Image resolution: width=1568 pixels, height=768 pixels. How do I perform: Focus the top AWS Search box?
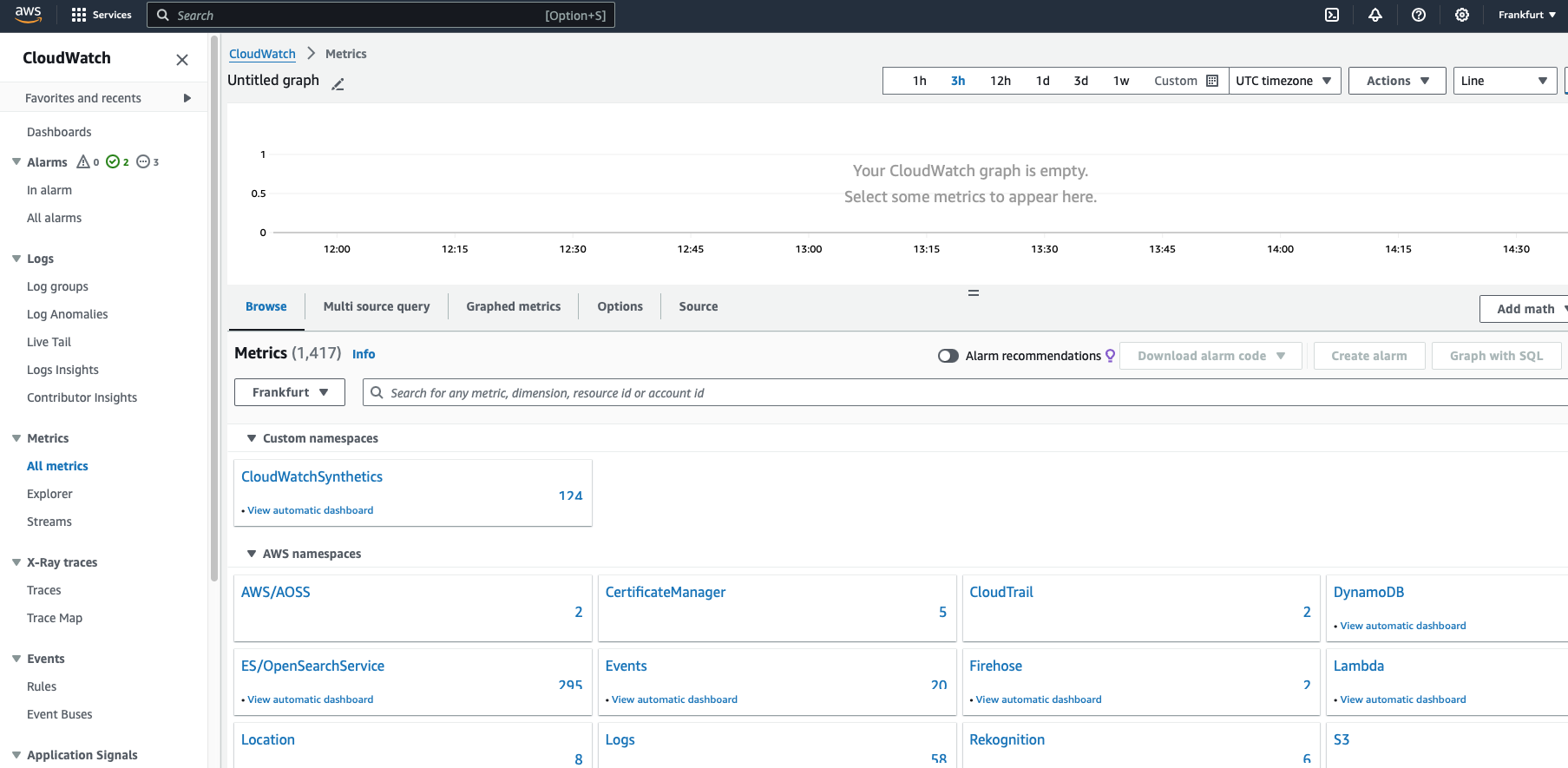381,15
